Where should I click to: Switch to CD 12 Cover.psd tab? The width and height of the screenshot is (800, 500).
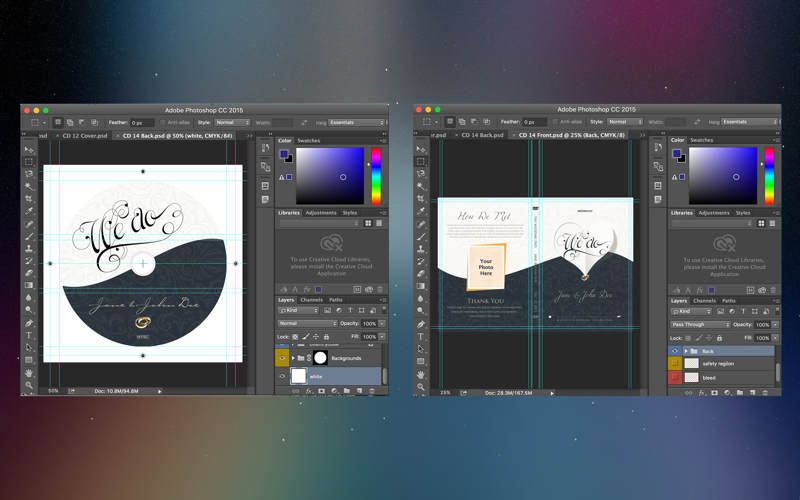point(85,136)
